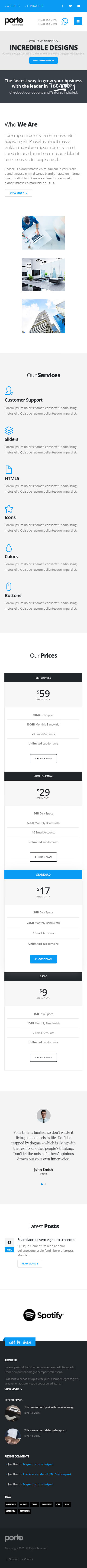The image size is (87, 1568).
Task: Open the Contact Us top menu link
Action: point(34,6)
